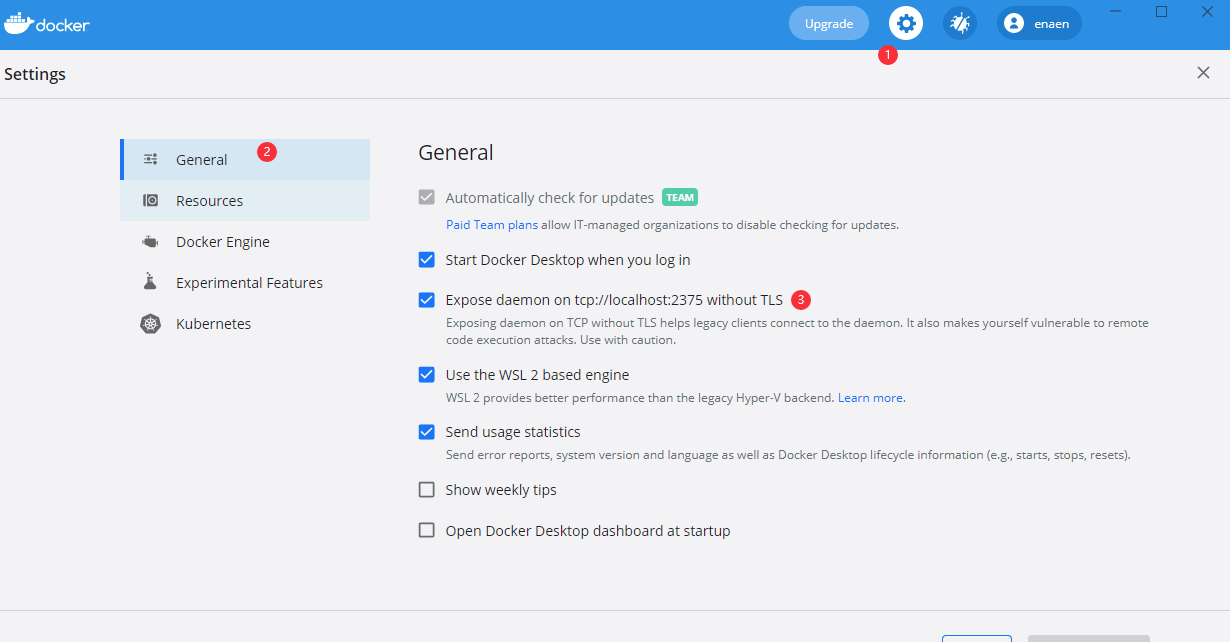Open settings via the gear icon
The image size is (1230, 642).
tap(906, 23)
